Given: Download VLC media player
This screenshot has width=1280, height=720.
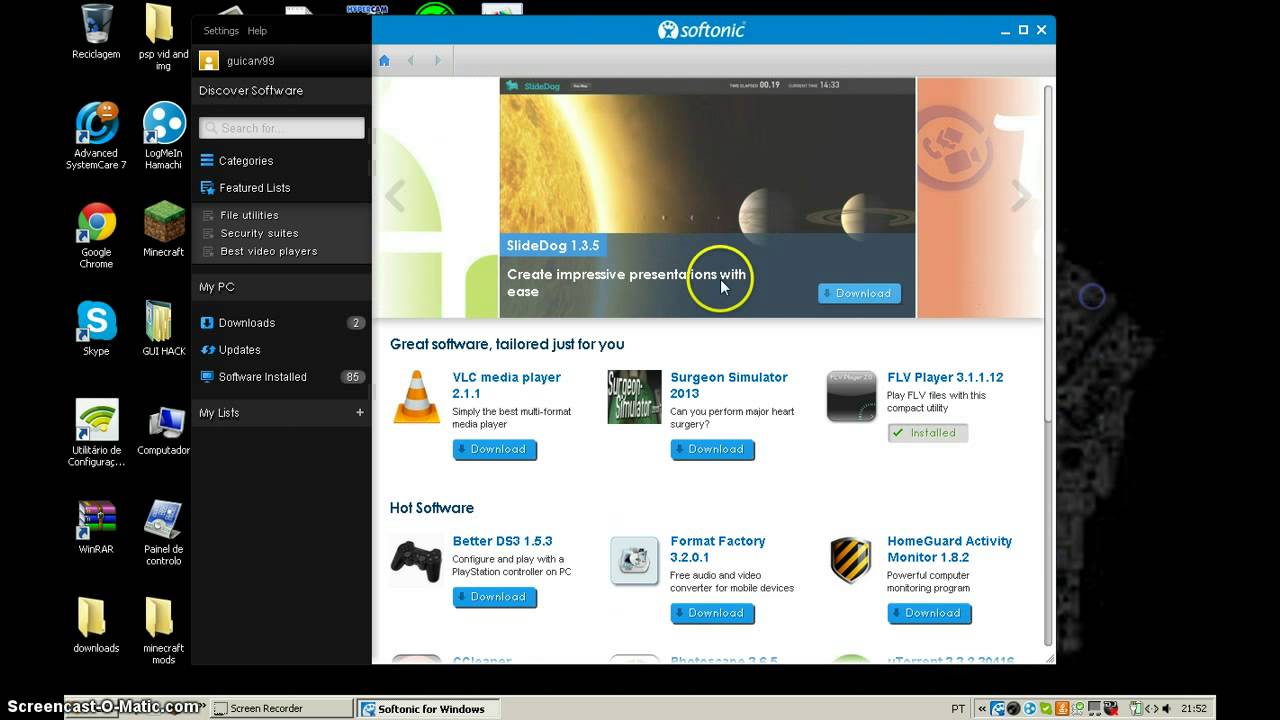Looking at the screenshot, I should (494, 450).
